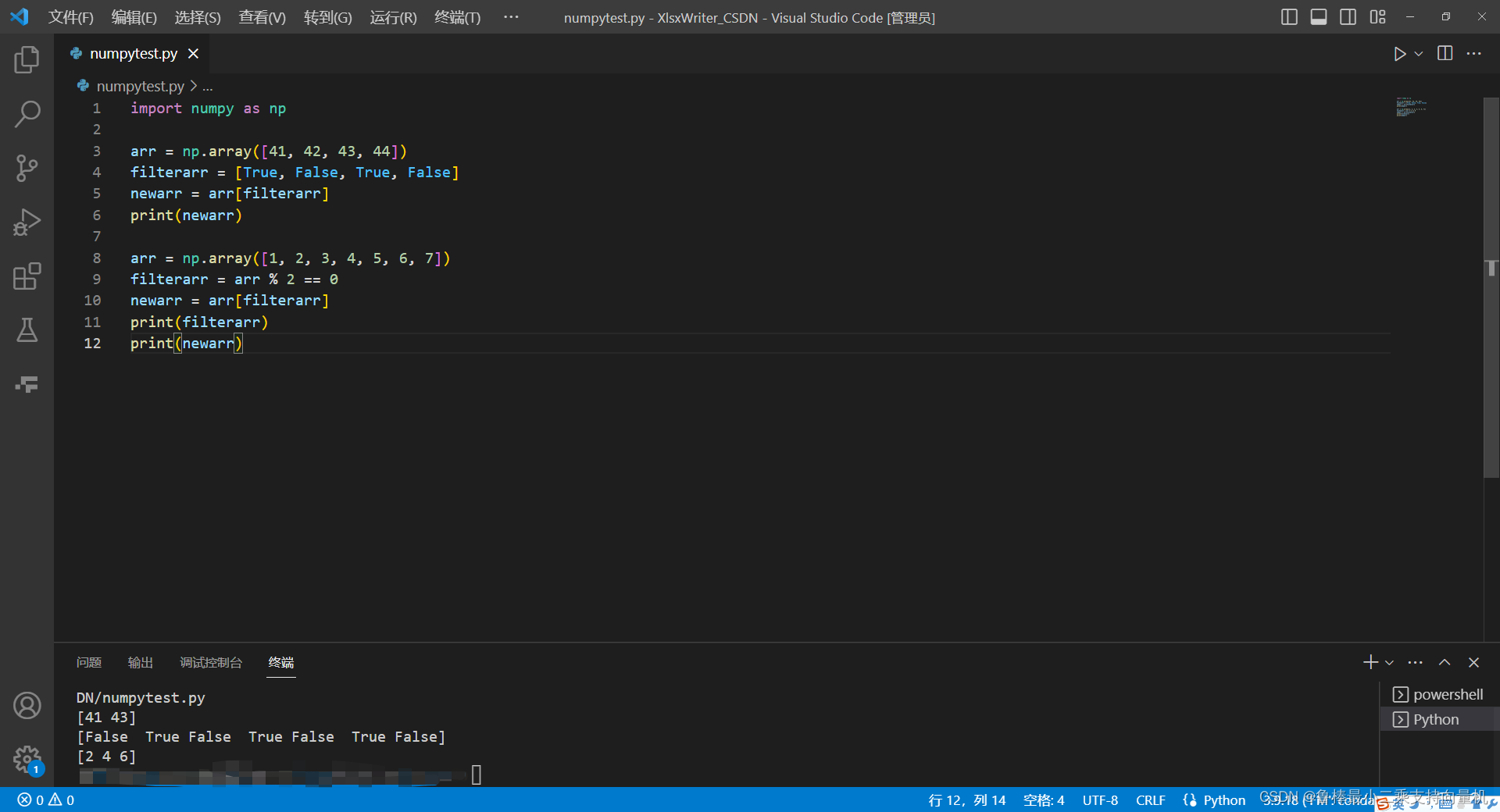Open the 3-dots icon view in activity bar
Image resolution: width=1500 pixels, height=812 pixels.
coord(27,384)
